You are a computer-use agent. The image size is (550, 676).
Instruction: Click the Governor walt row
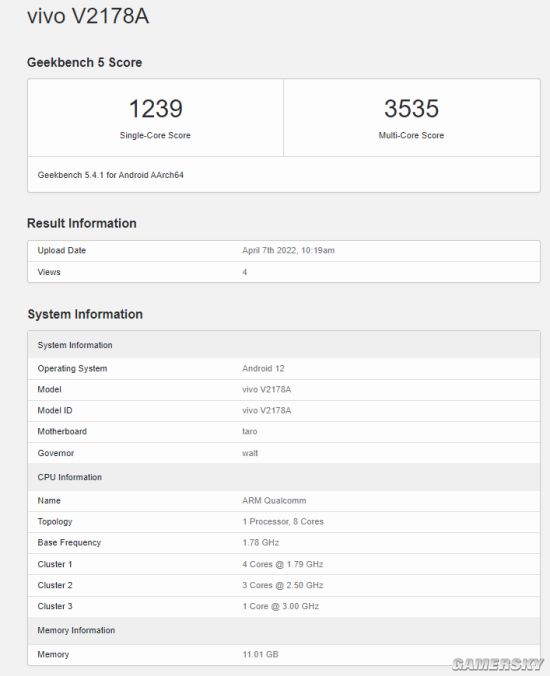pyautogui.click(x=284, y=453)
